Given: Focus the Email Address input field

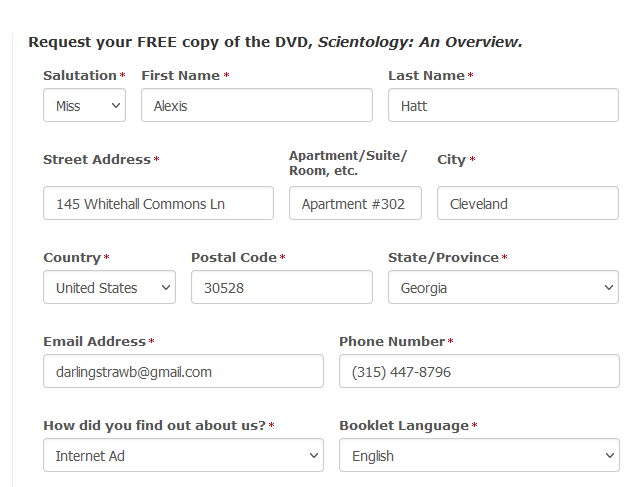Looking at the screenshot, I should [x=183, y=371].
